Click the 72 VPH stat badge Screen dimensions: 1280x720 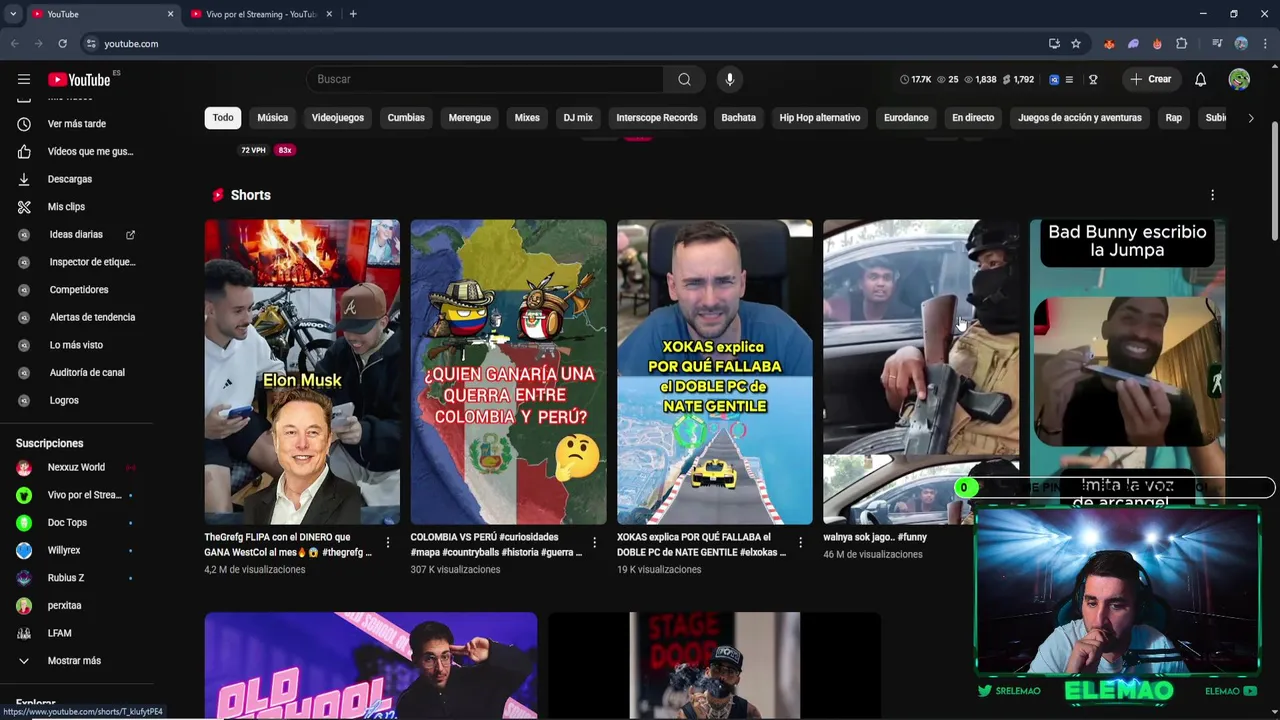point(253,150)
